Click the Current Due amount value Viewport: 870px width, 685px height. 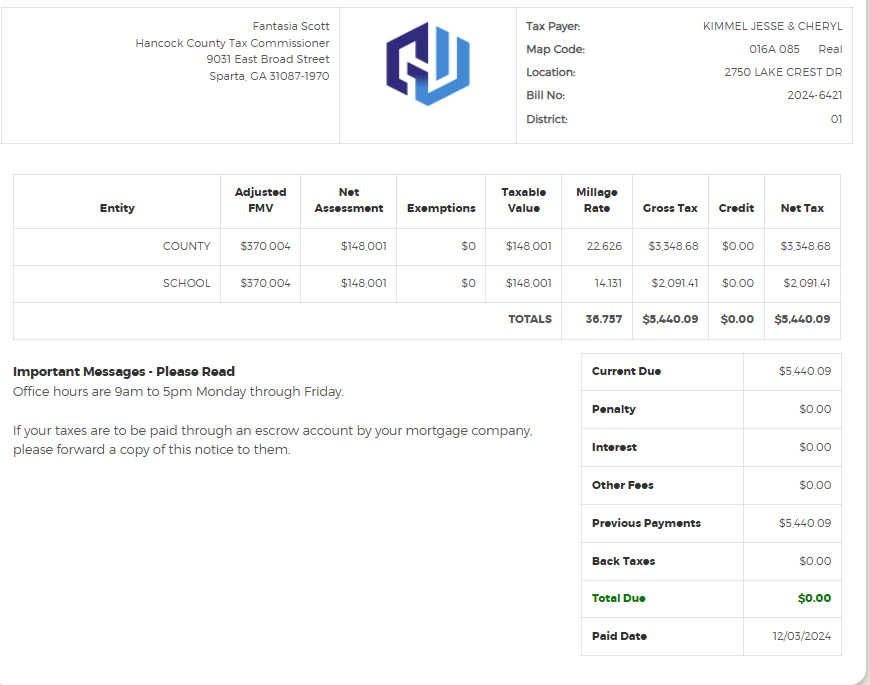[x=804, y=371]
